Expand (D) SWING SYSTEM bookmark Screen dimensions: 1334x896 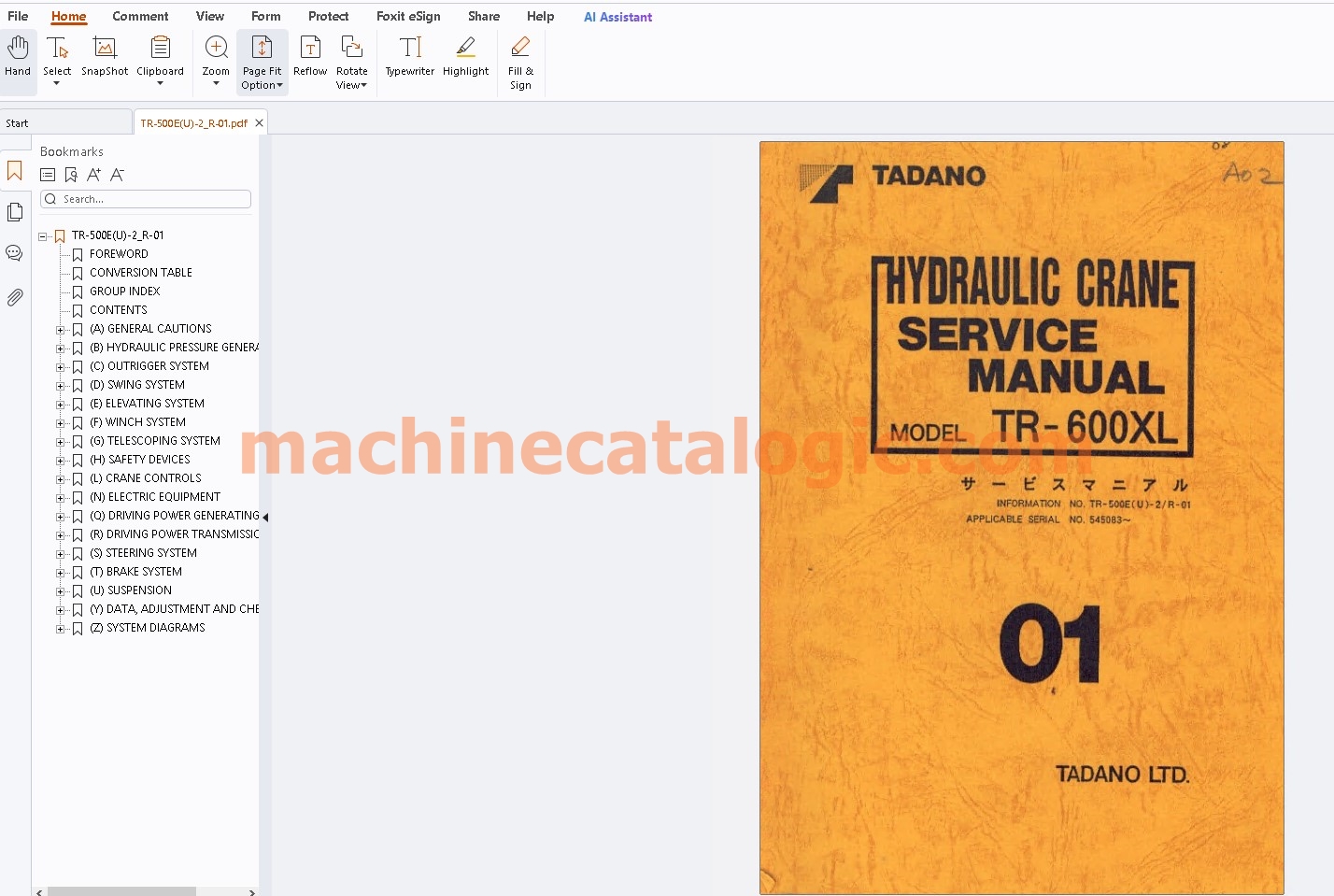pos(61,386)
